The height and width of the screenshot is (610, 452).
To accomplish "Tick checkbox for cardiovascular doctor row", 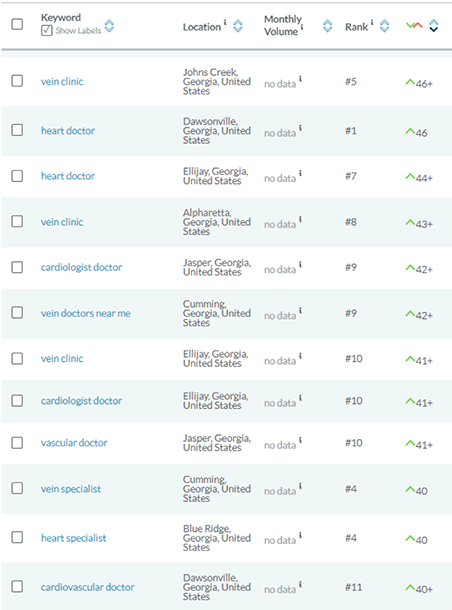I will point(17,586).
